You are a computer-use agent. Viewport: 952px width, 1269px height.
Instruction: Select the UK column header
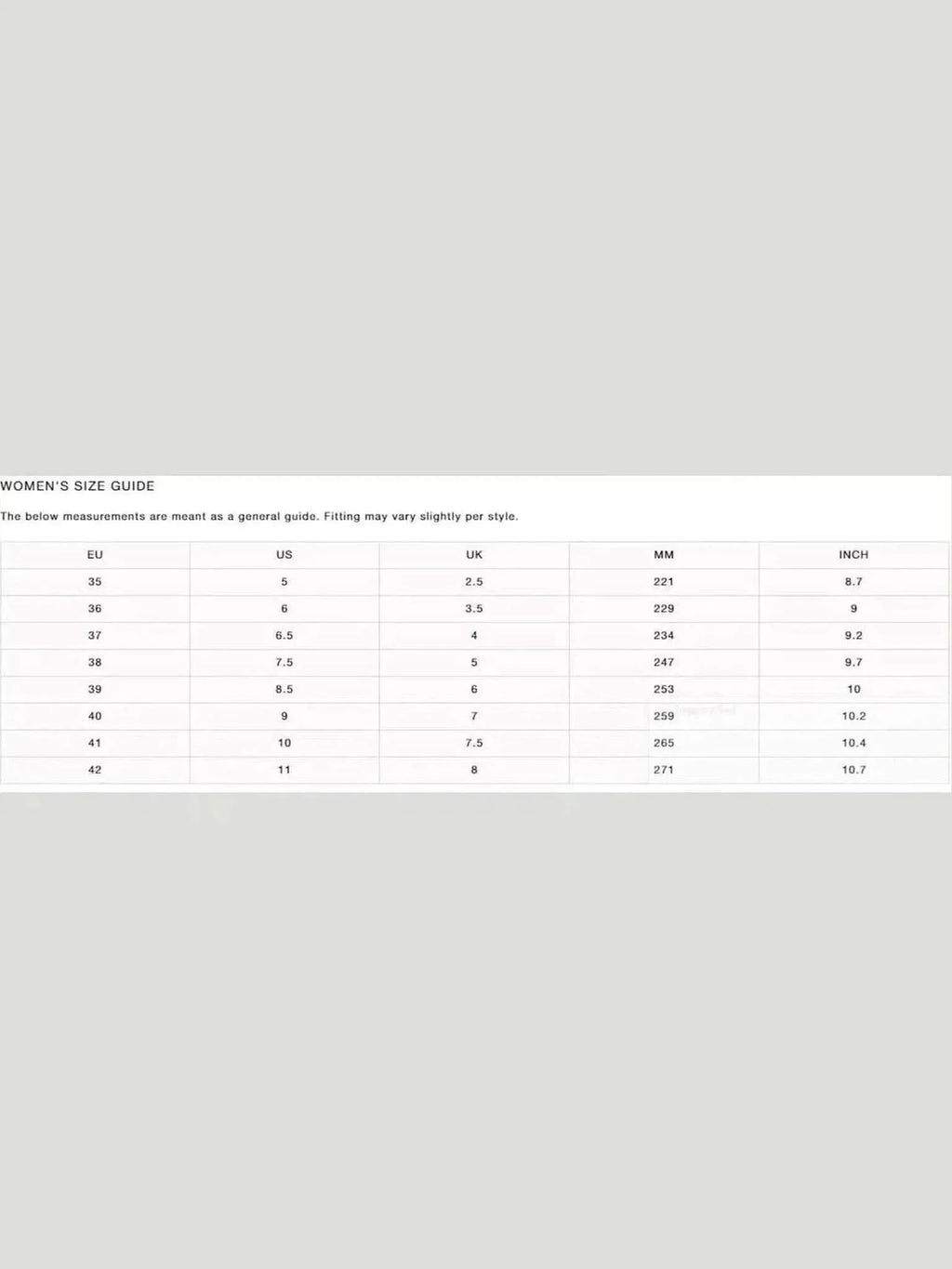coord(474,555)
